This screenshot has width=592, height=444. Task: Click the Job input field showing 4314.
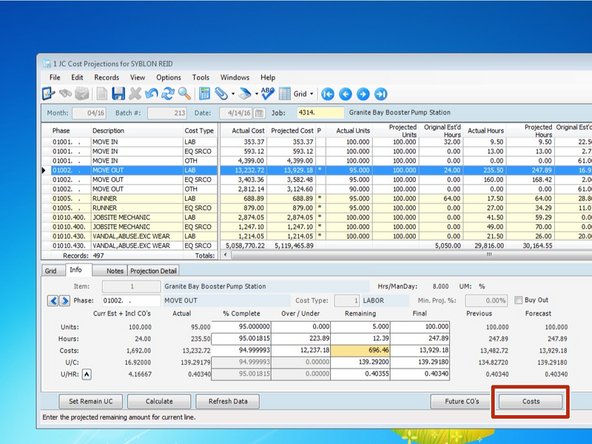[x=321, y=113]
